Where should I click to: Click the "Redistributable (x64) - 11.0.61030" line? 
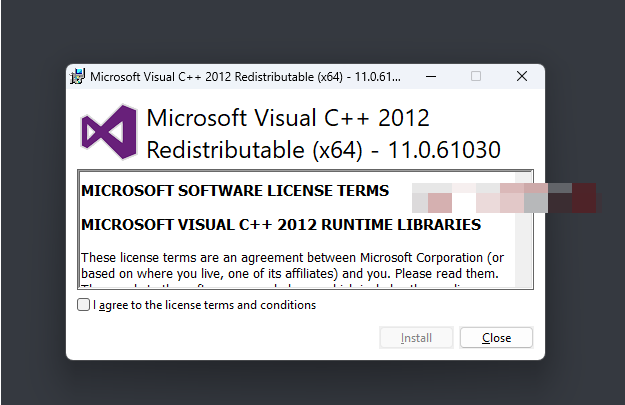323,150
